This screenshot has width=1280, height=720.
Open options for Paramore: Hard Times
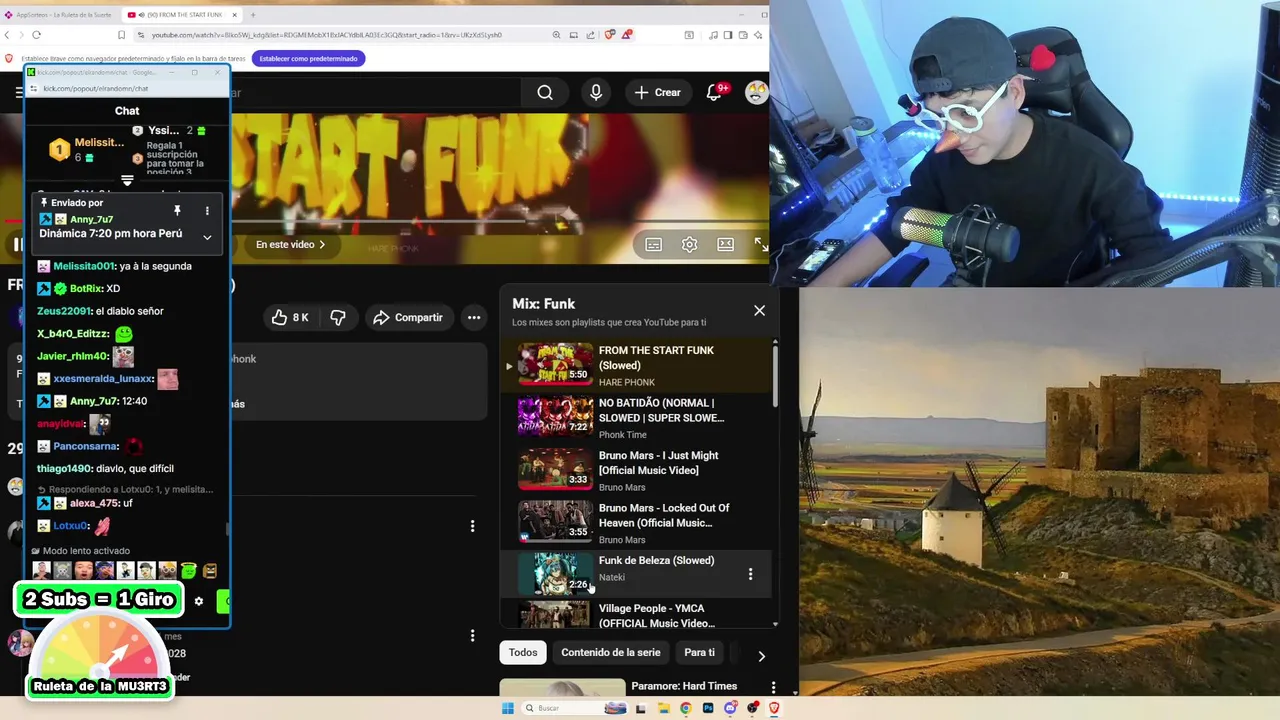(x=773, y=687)
